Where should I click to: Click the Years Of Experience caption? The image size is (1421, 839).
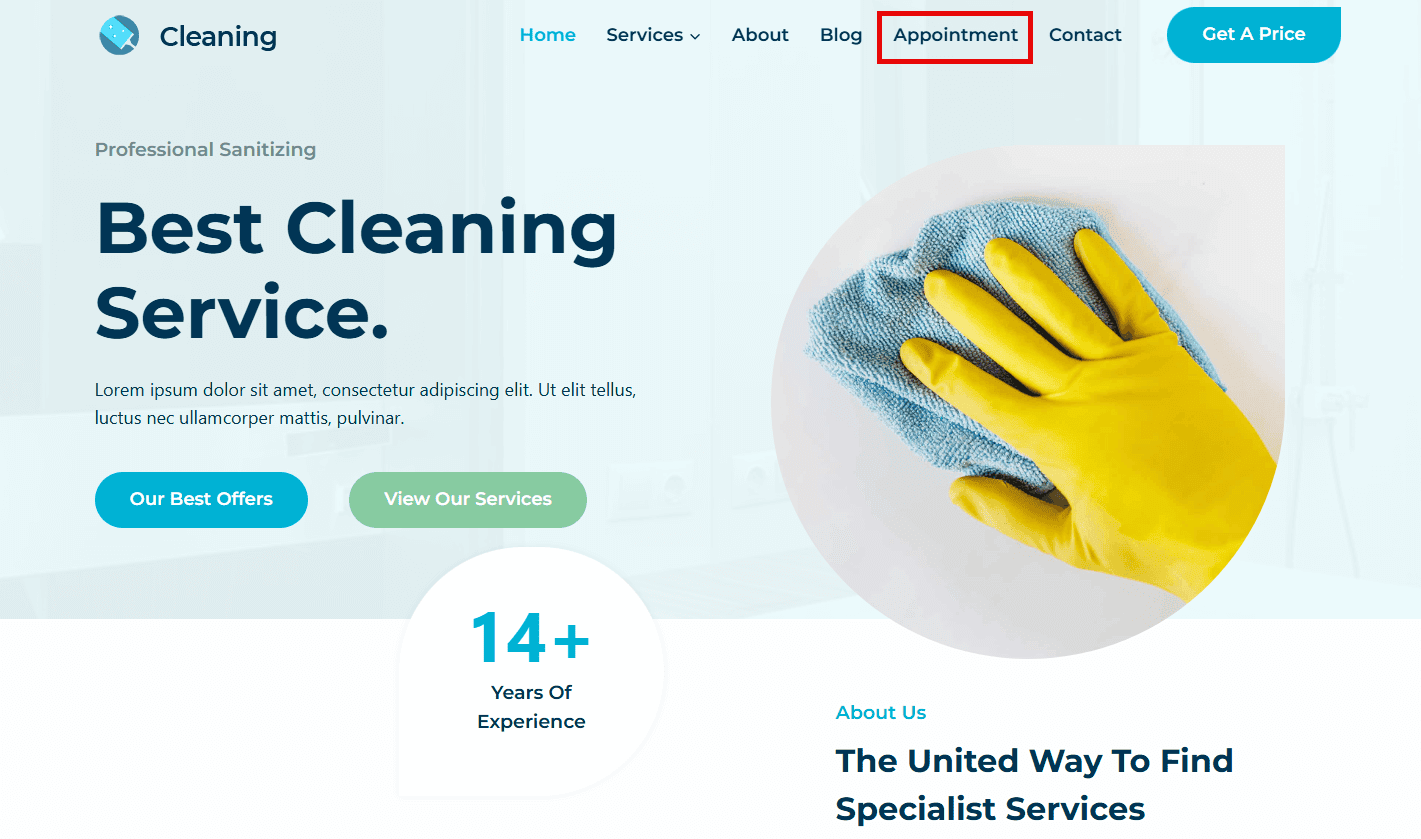[x=531, y=707]
